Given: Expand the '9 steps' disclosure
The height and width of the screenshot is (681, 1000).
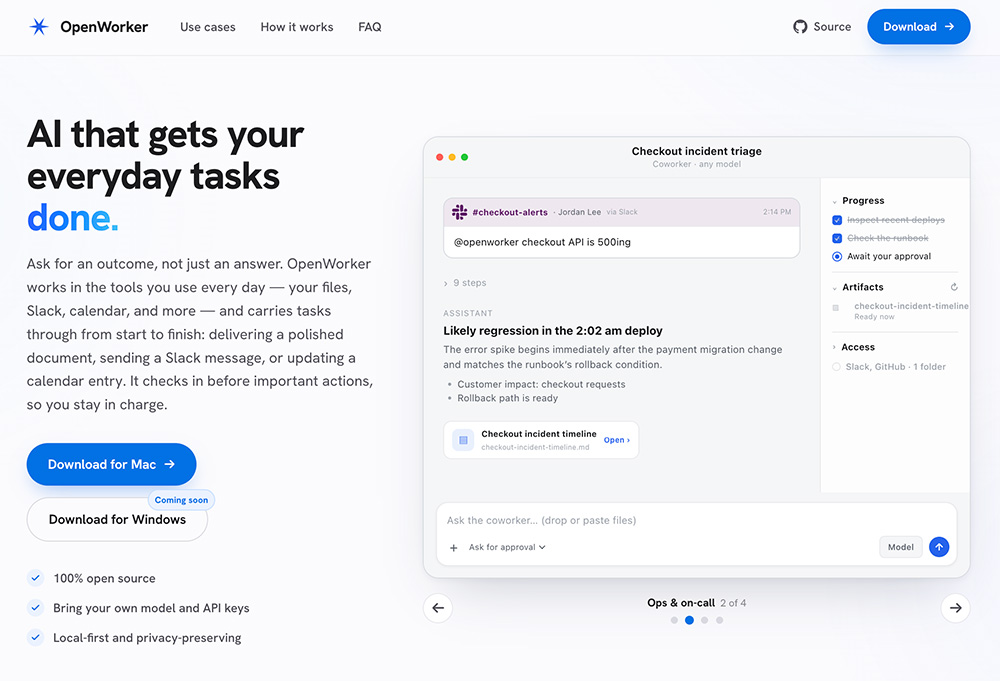Looking at the screenshot, I should tap(465, 282).
